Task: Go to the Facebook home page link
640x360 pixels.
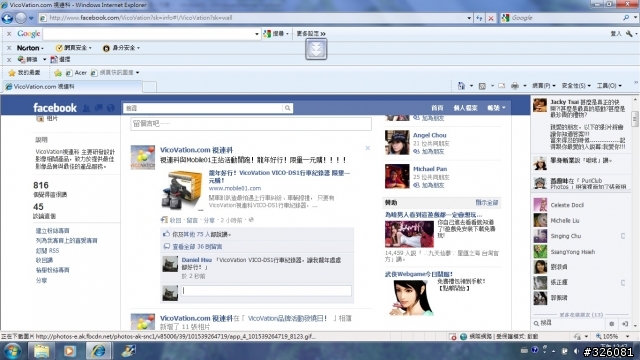Action: click(437, 108)
